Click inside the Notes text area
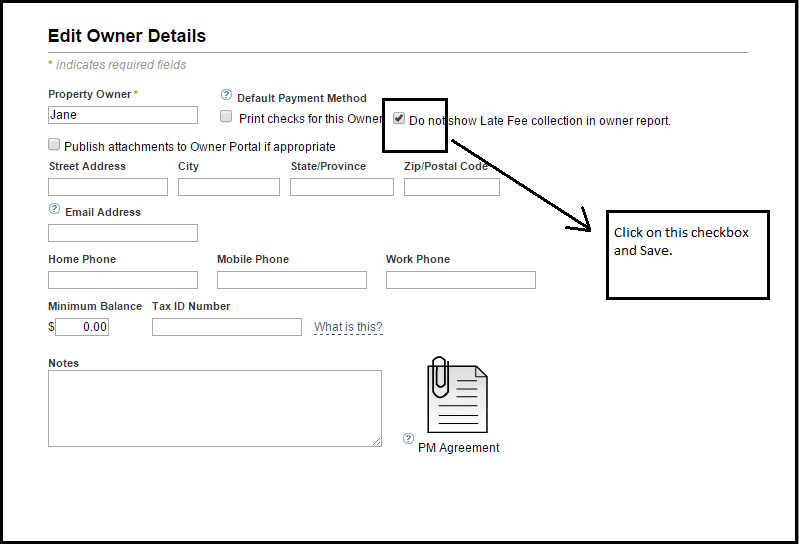799x544 pixels. (214, 408)
